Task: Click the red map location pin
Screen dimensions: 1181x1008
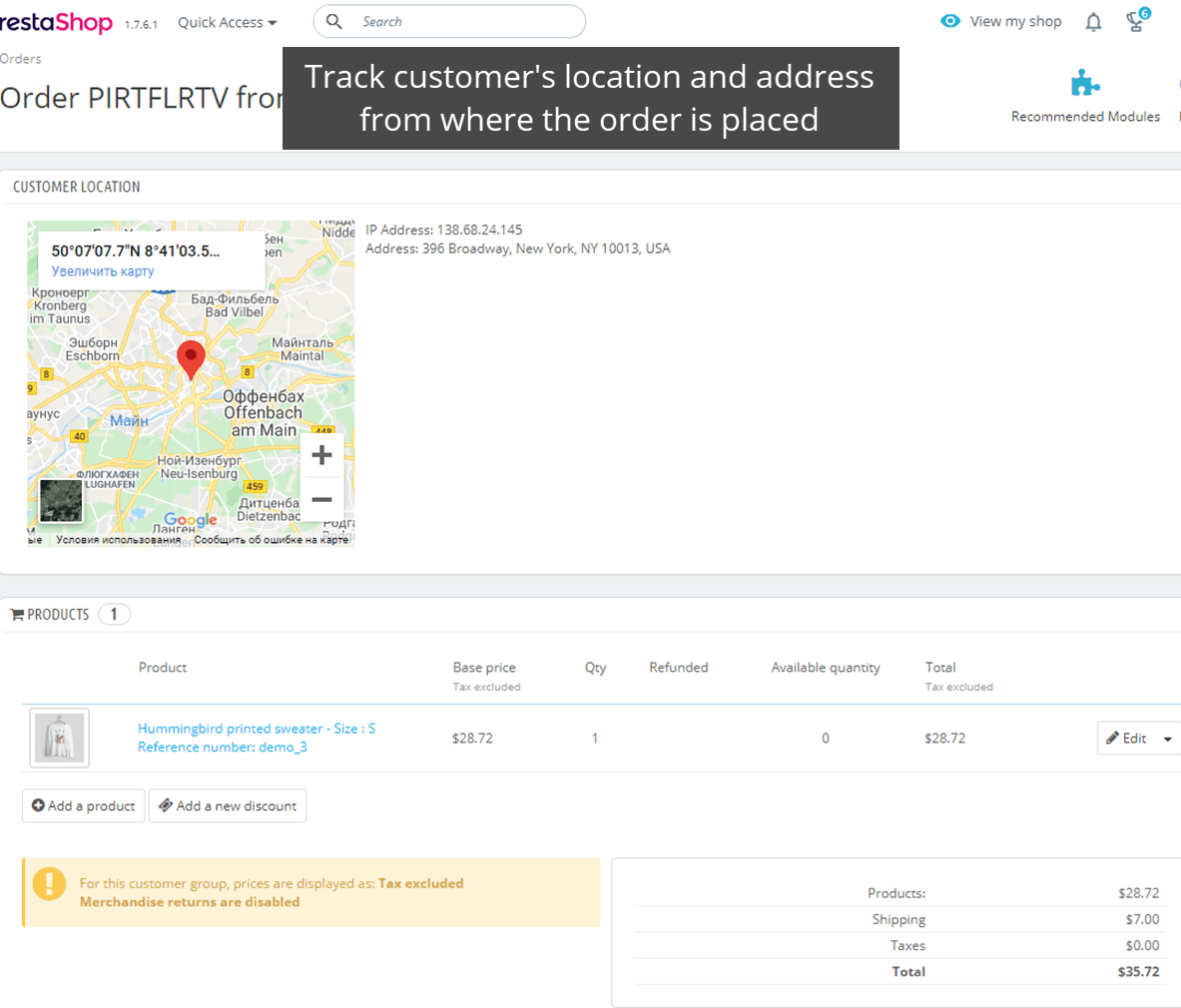Action: (191, 359)
